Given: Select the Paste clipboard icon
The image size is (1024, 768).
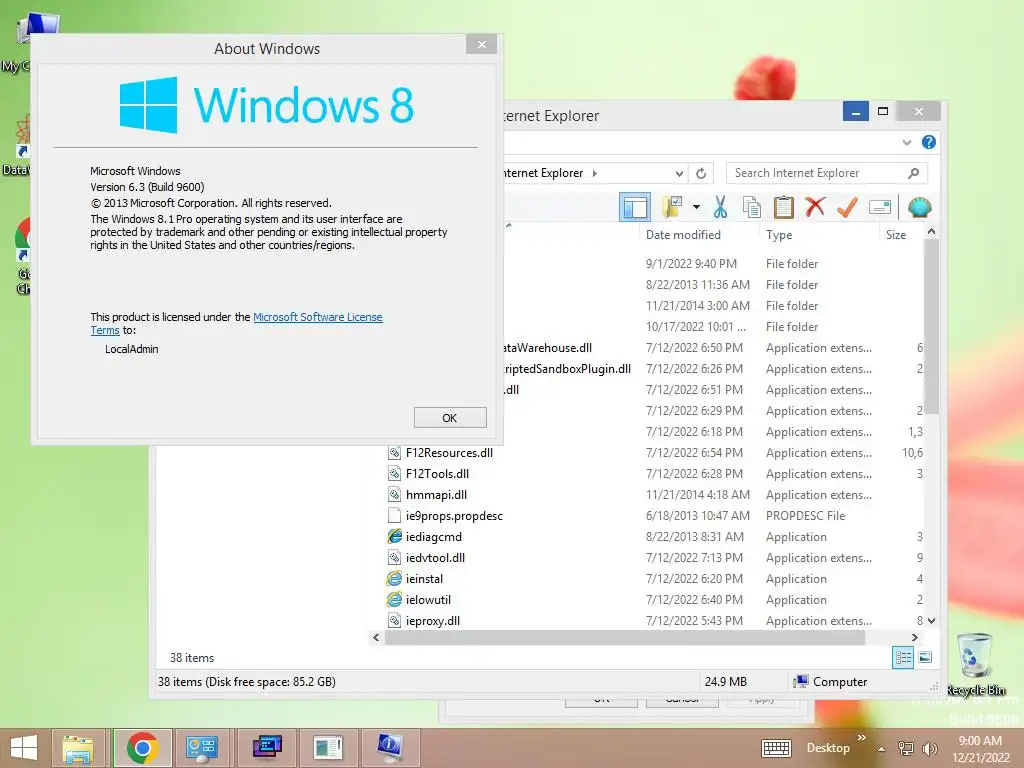Looking at the screenshot, I should 783,207.
